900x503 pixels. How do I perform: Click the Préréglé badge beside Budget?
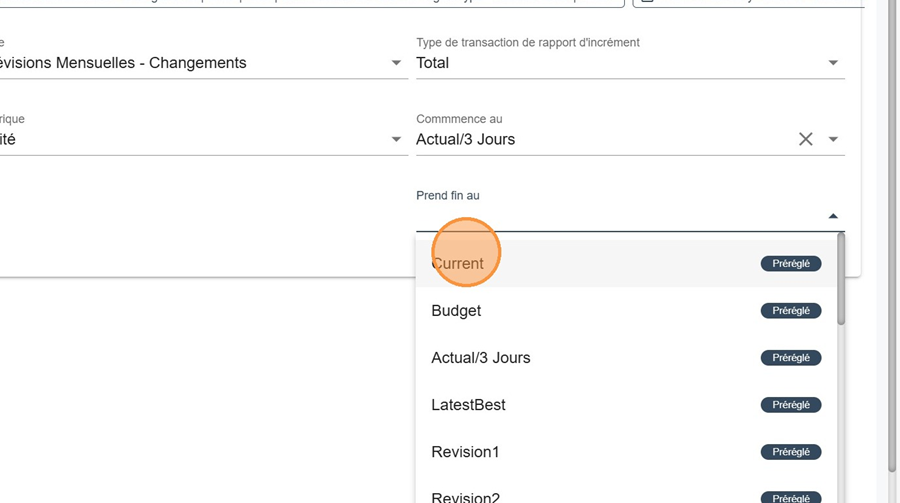(791, 311)
